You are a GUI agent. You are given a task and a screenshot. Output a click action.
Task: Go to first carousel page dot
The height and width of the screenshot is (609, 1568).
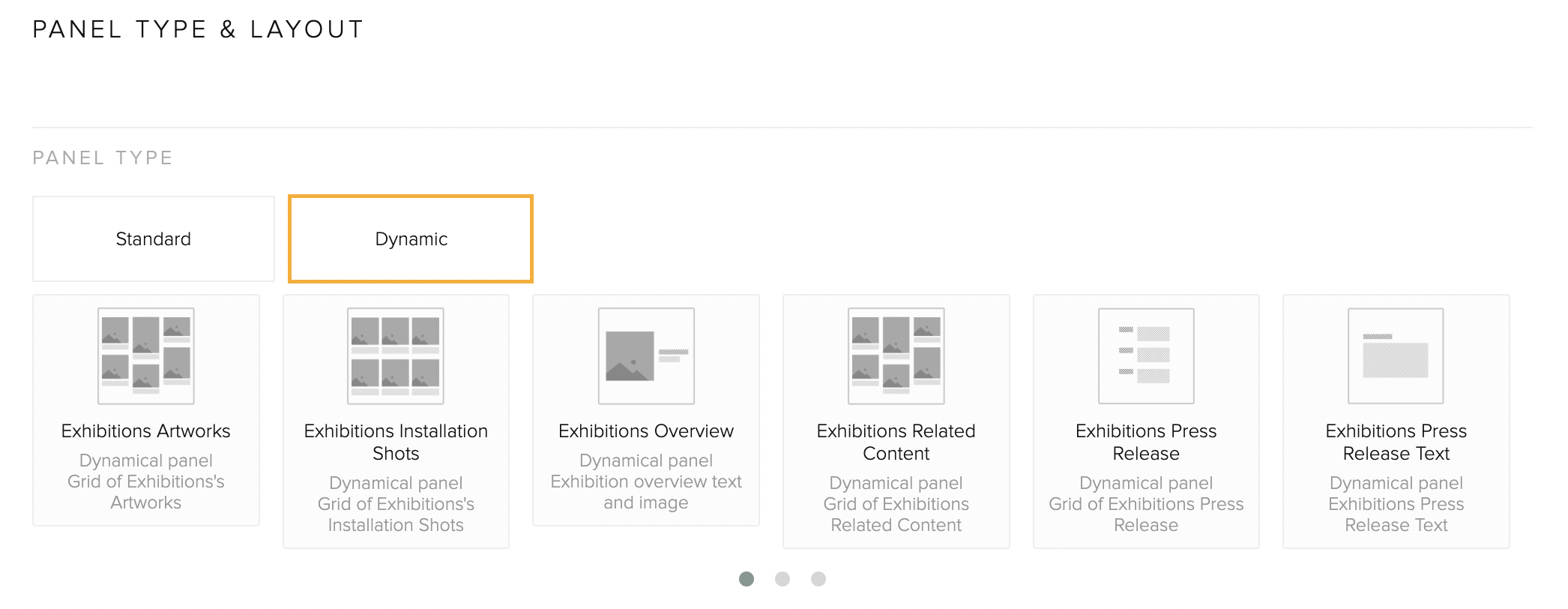pos(747,579)
